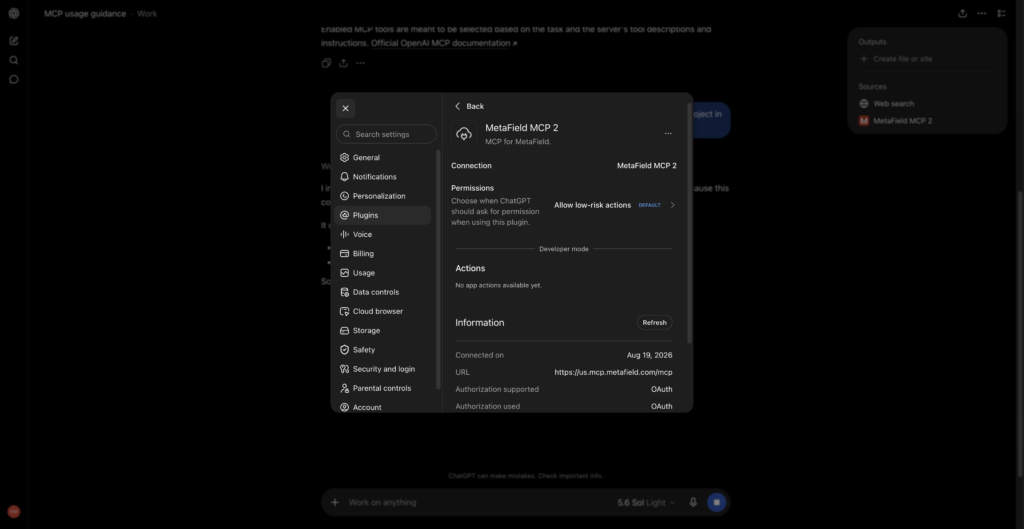
Task: Click the MCP usage guidance title
Action: coord(85,14)
